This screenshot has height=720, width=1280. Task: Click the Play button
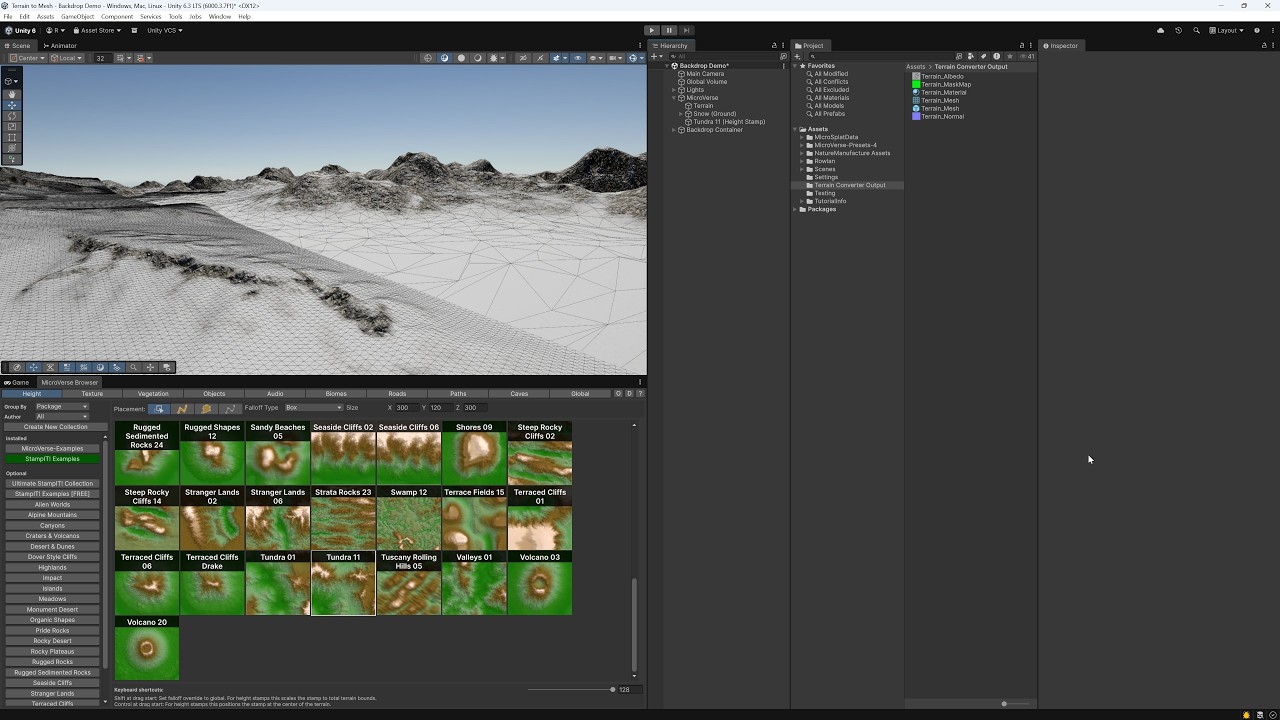tap(651, 30)
